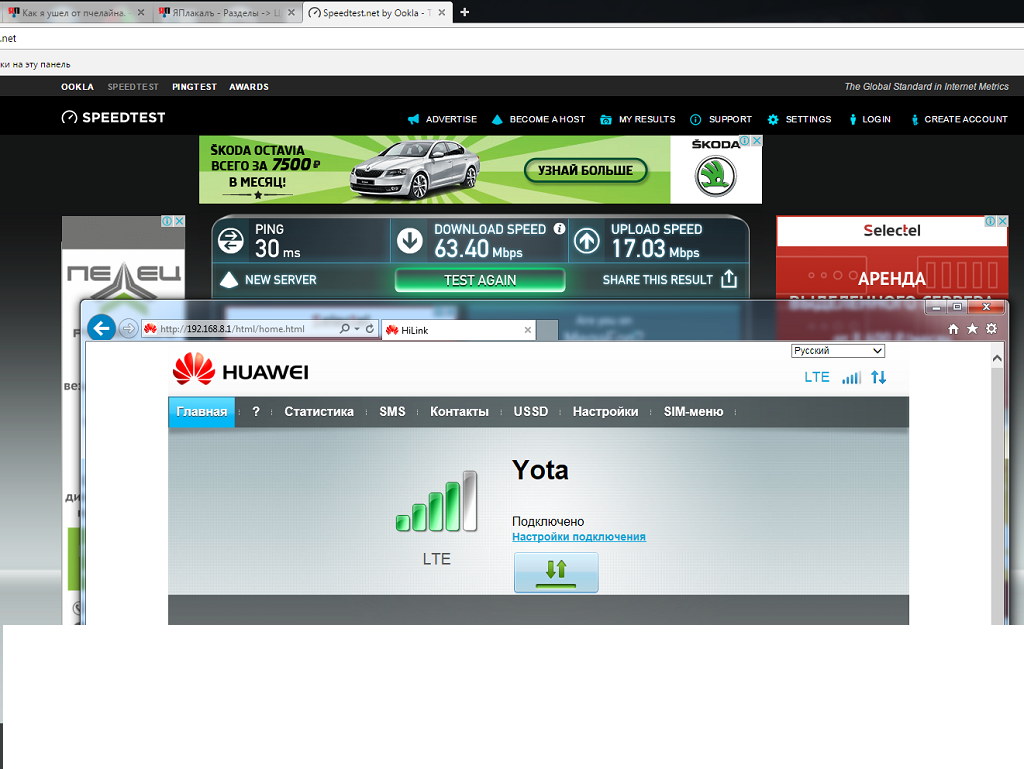Click the tools gear icon in HiLink window
Image resolution: width=1024 pixels, height=769 pixels.
(x=991, y=328)
